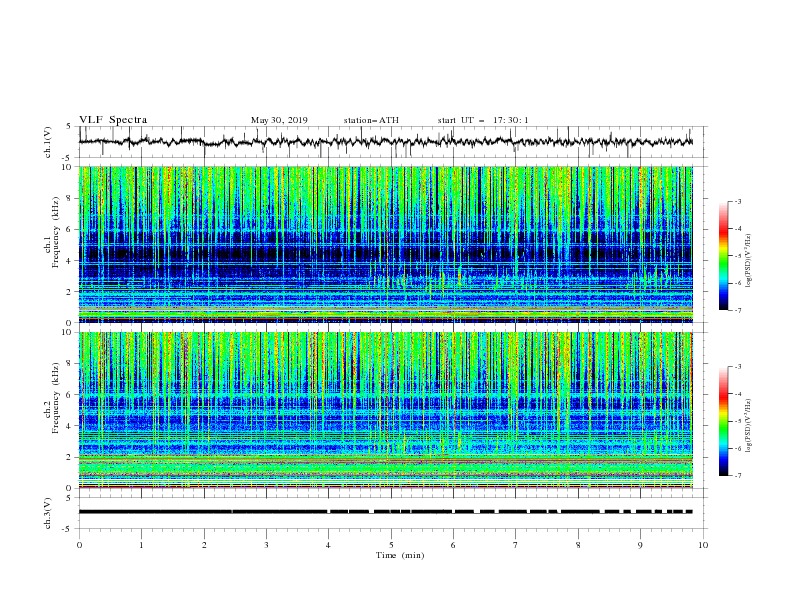
Task: Click time tick label '10' on the x-axis
Action: 703,545
